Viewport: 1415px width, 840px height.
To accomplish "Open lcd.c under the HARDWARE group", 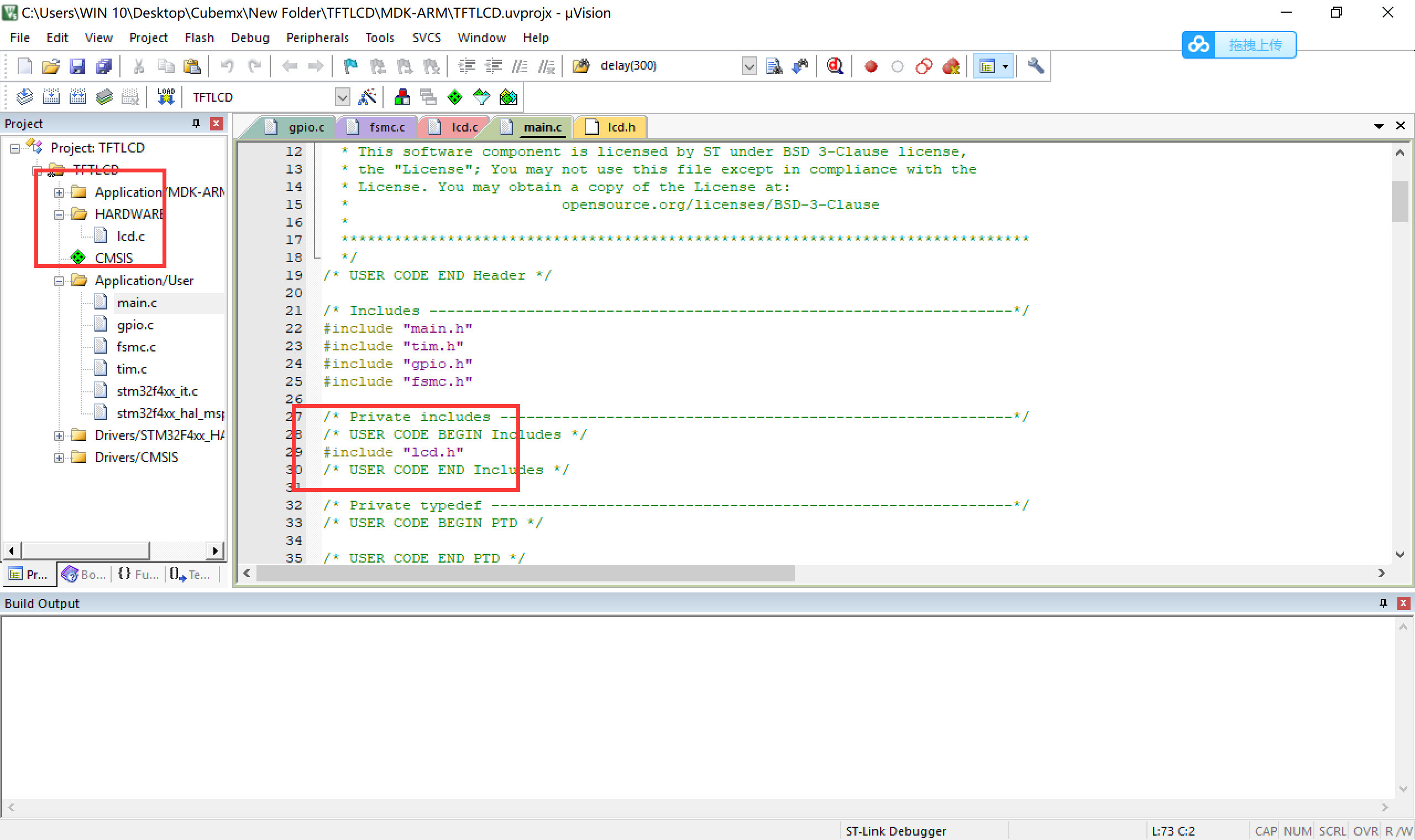I will click(x=131, y=236).
